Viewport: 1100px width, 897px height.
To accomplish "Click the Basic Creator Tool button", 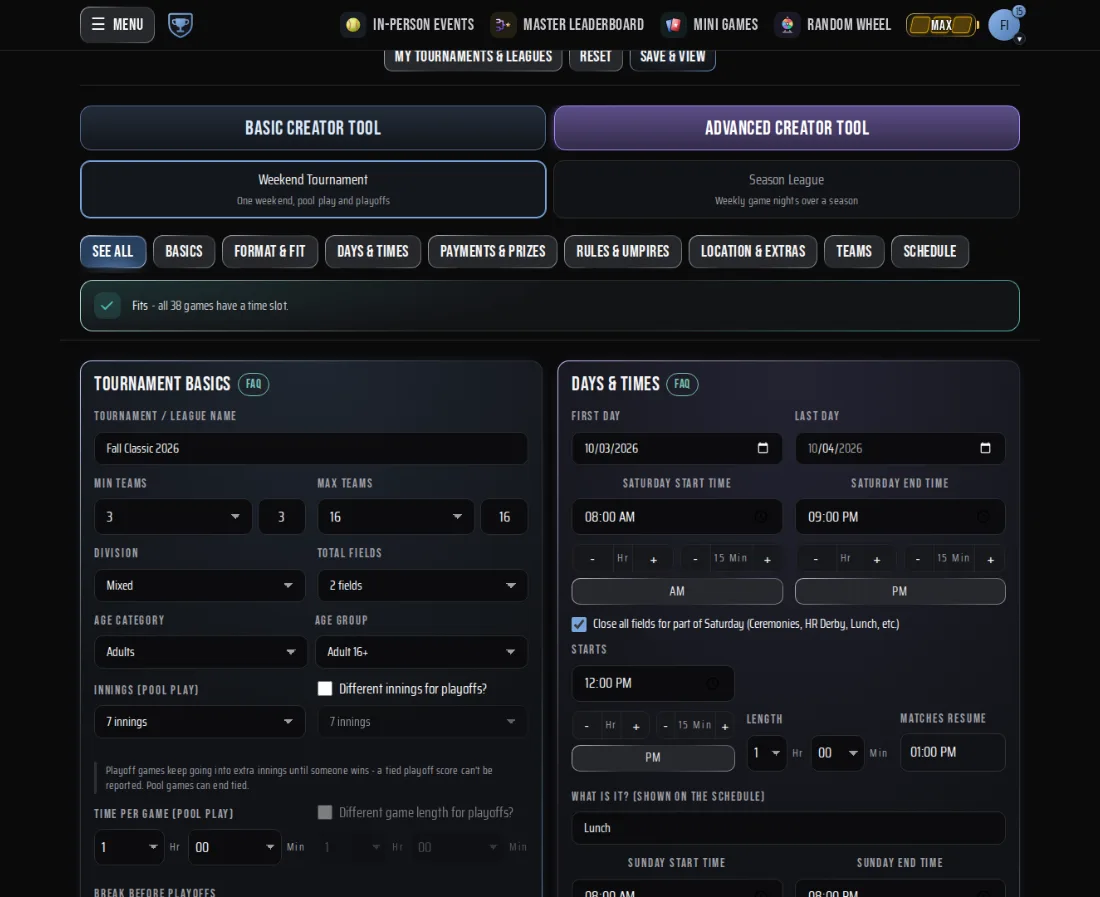I will [x=313, y=128].
